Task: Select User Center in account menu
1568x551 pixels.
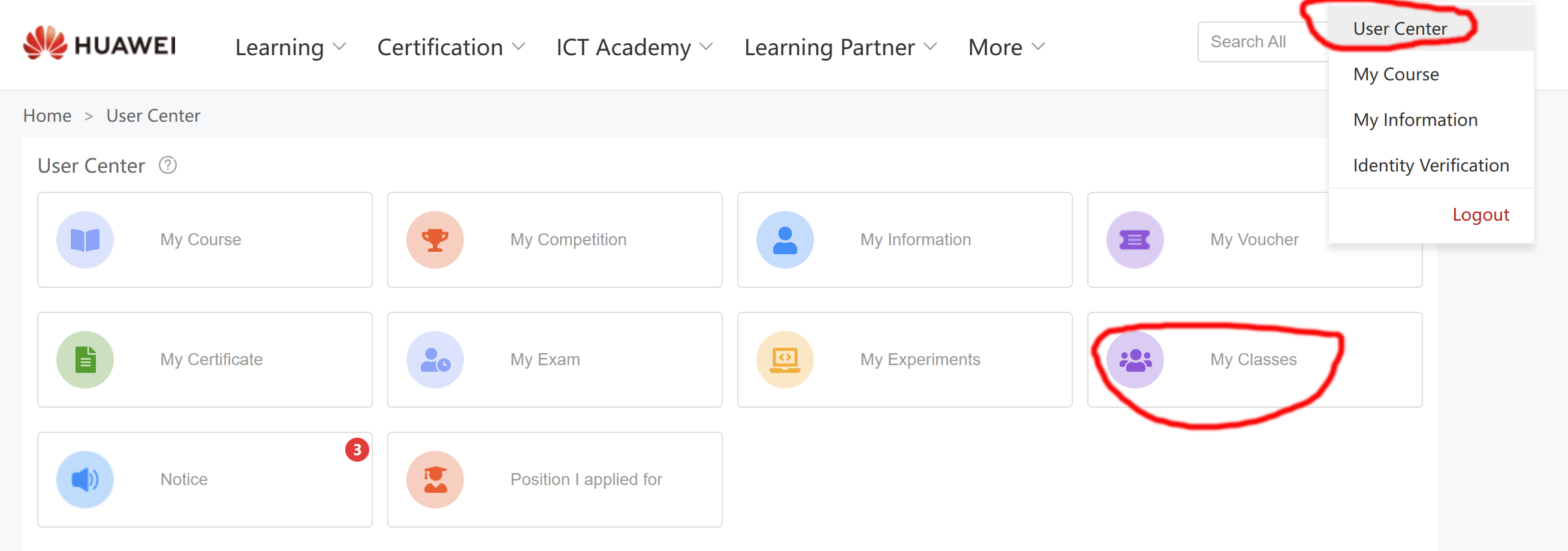Action: (1400, 29)
